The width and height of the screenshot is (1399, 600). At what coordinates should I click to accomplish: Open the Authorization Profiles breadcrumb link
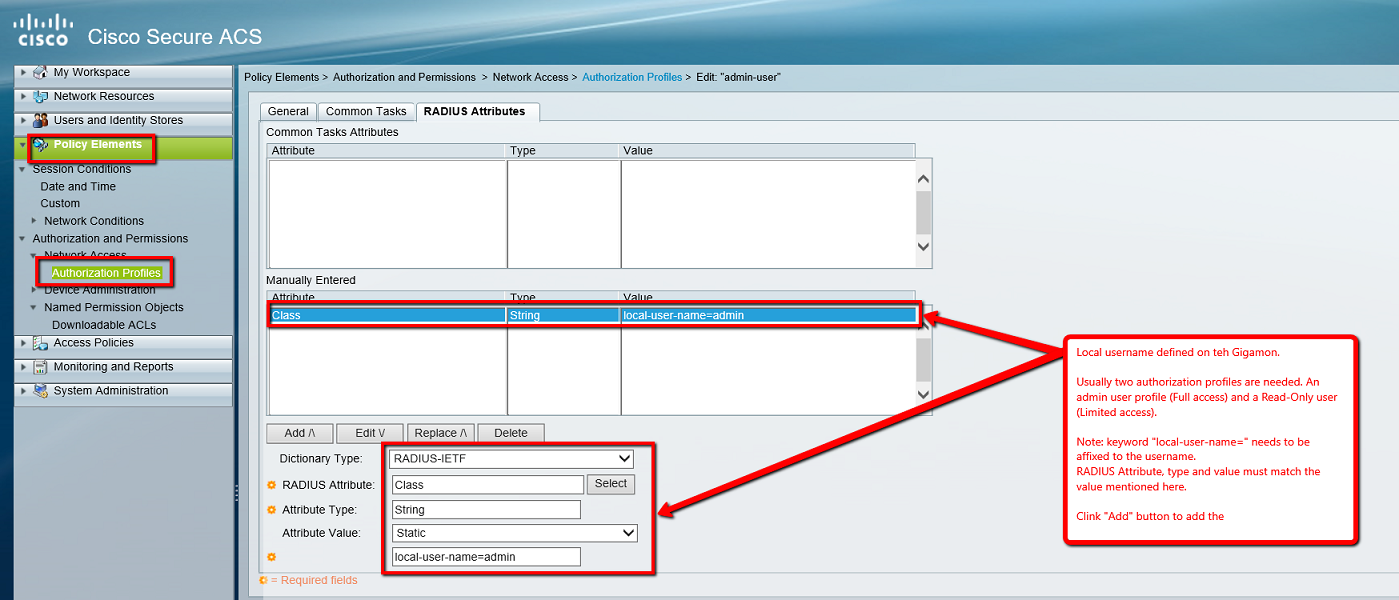(x=632, y=77)
